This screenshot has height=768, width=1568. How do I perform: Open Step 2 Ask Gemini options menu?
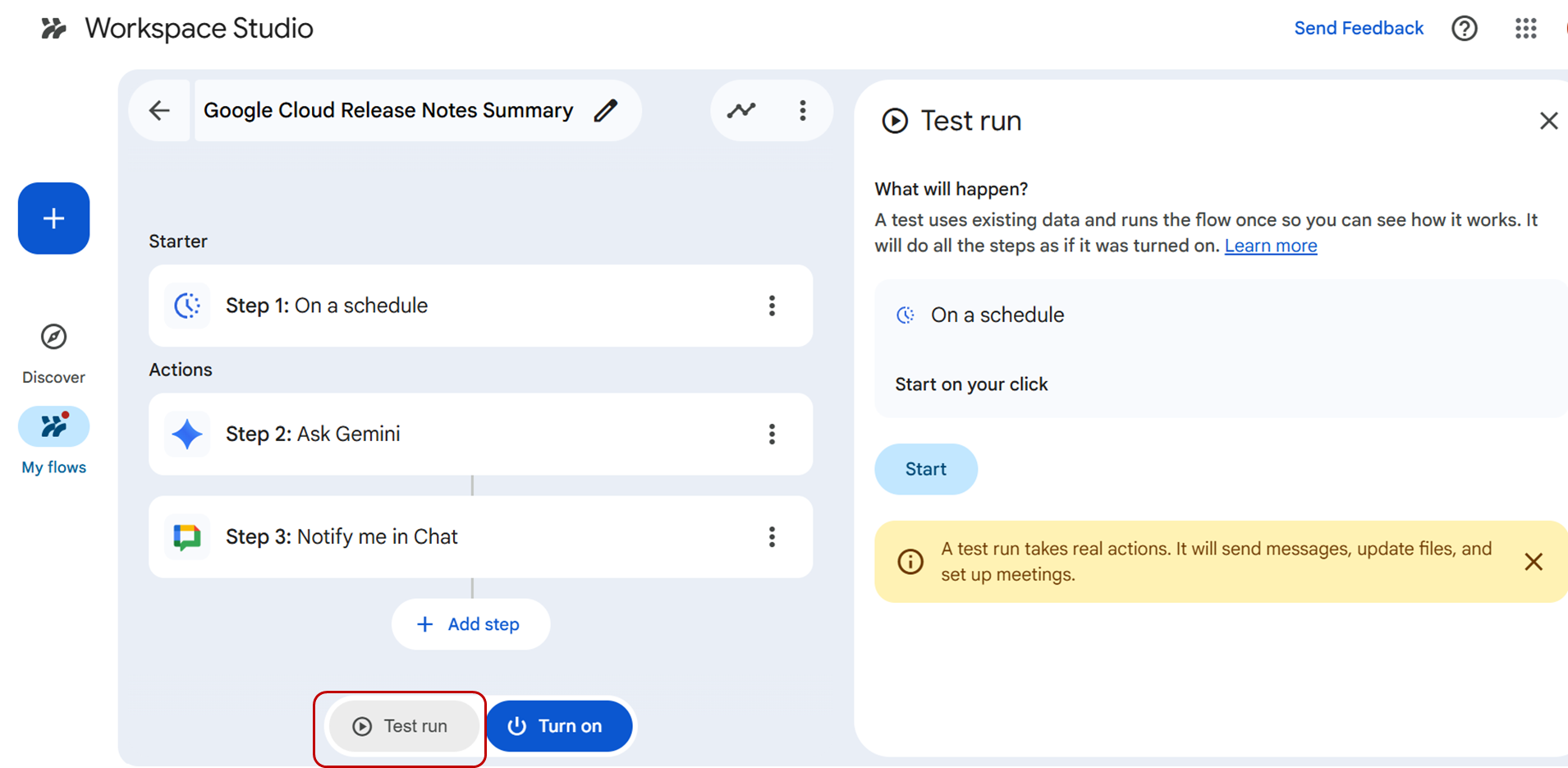click(772, 434)
